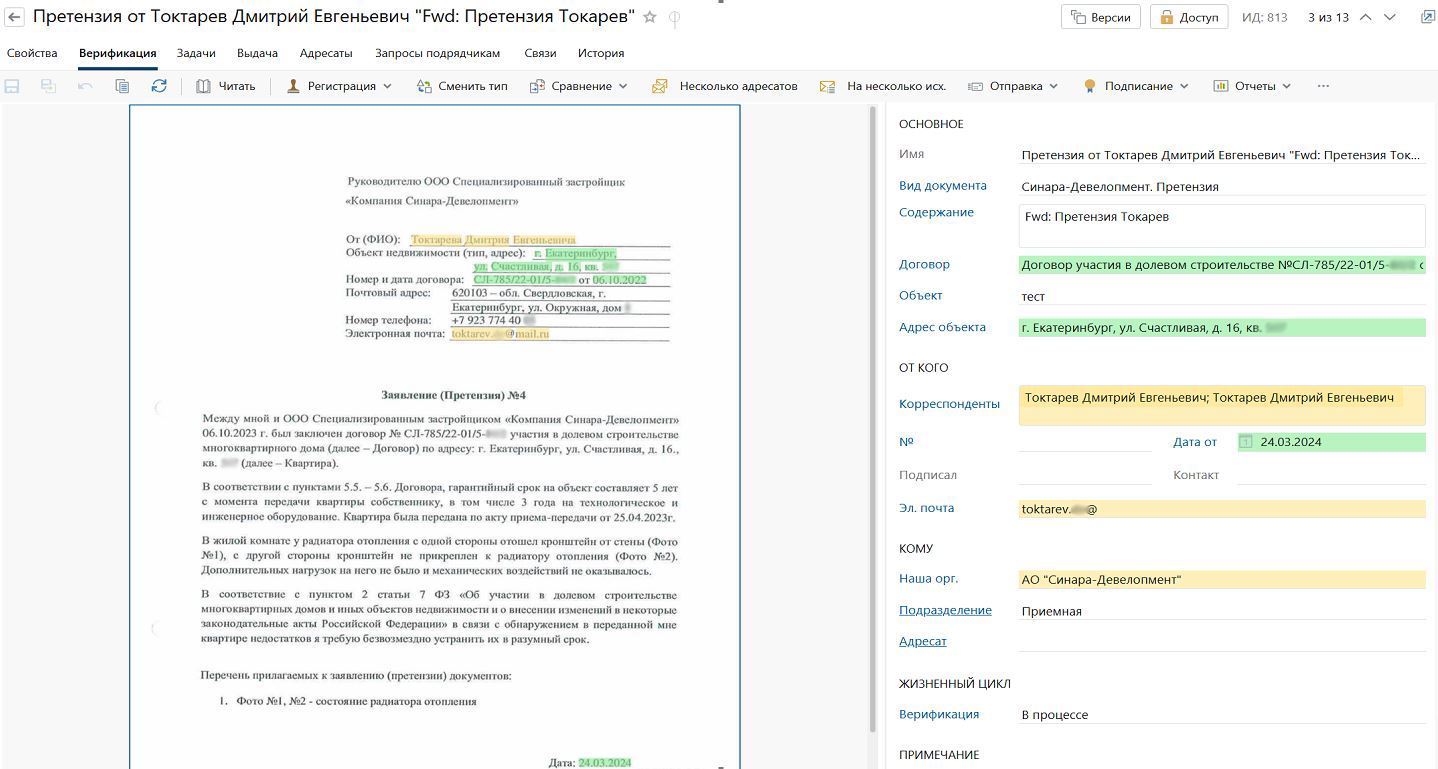
Task: Click the Сменить тип toolbar button
Action: click(x=462, y=86)
